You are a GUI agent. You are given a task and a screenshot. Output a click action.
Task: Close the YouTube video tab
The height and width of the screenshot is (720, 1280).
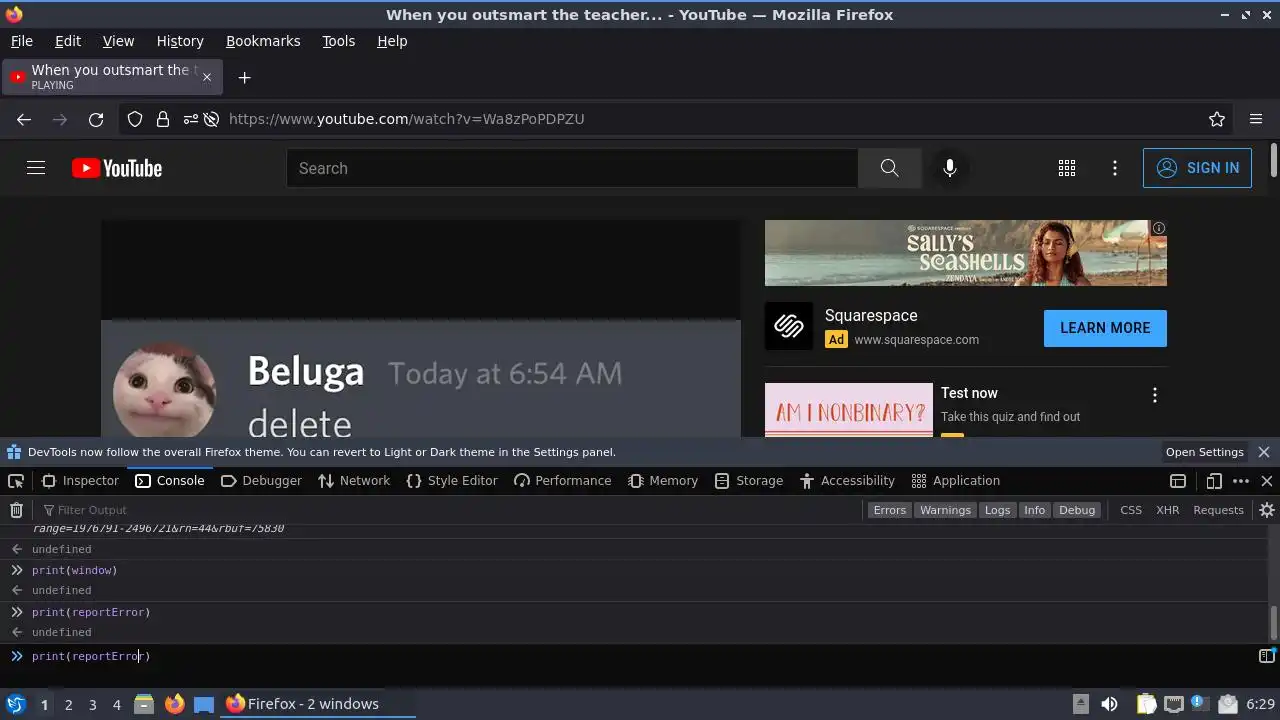pos(207,77)
